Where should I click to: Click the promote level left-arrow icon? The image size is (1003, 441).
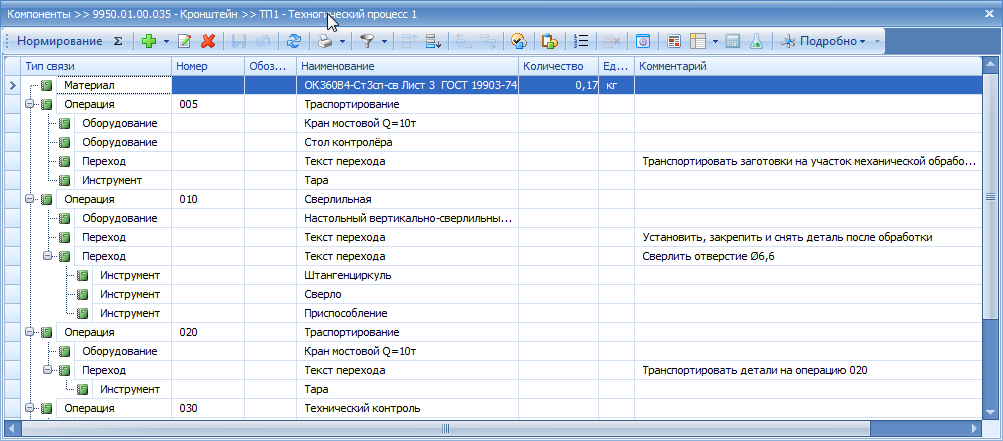pyautogui.click(x=464, y=41)
